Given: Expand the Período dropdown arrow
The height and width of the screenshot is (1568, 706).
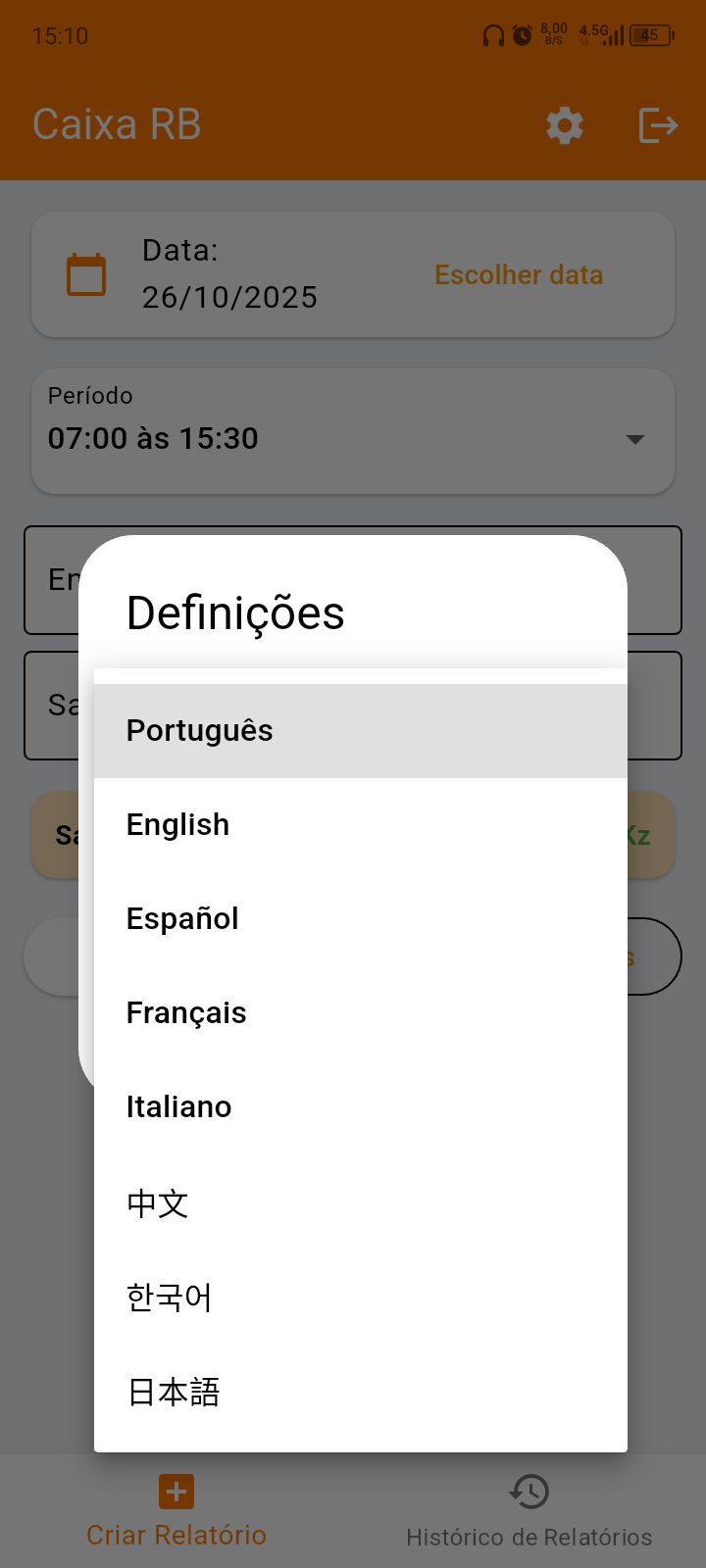Looking at the screenshot, I should pyautogui.click(x=635, y=439).
